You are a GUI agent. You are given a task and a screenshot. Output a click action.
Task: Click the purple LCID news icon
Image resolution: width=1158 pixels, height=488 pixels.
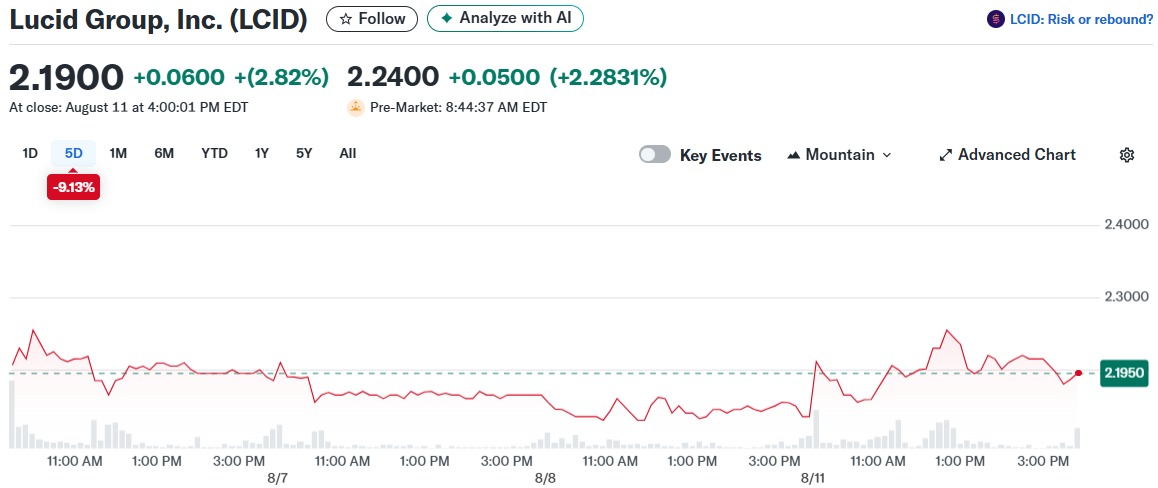[x=996, y=20]
